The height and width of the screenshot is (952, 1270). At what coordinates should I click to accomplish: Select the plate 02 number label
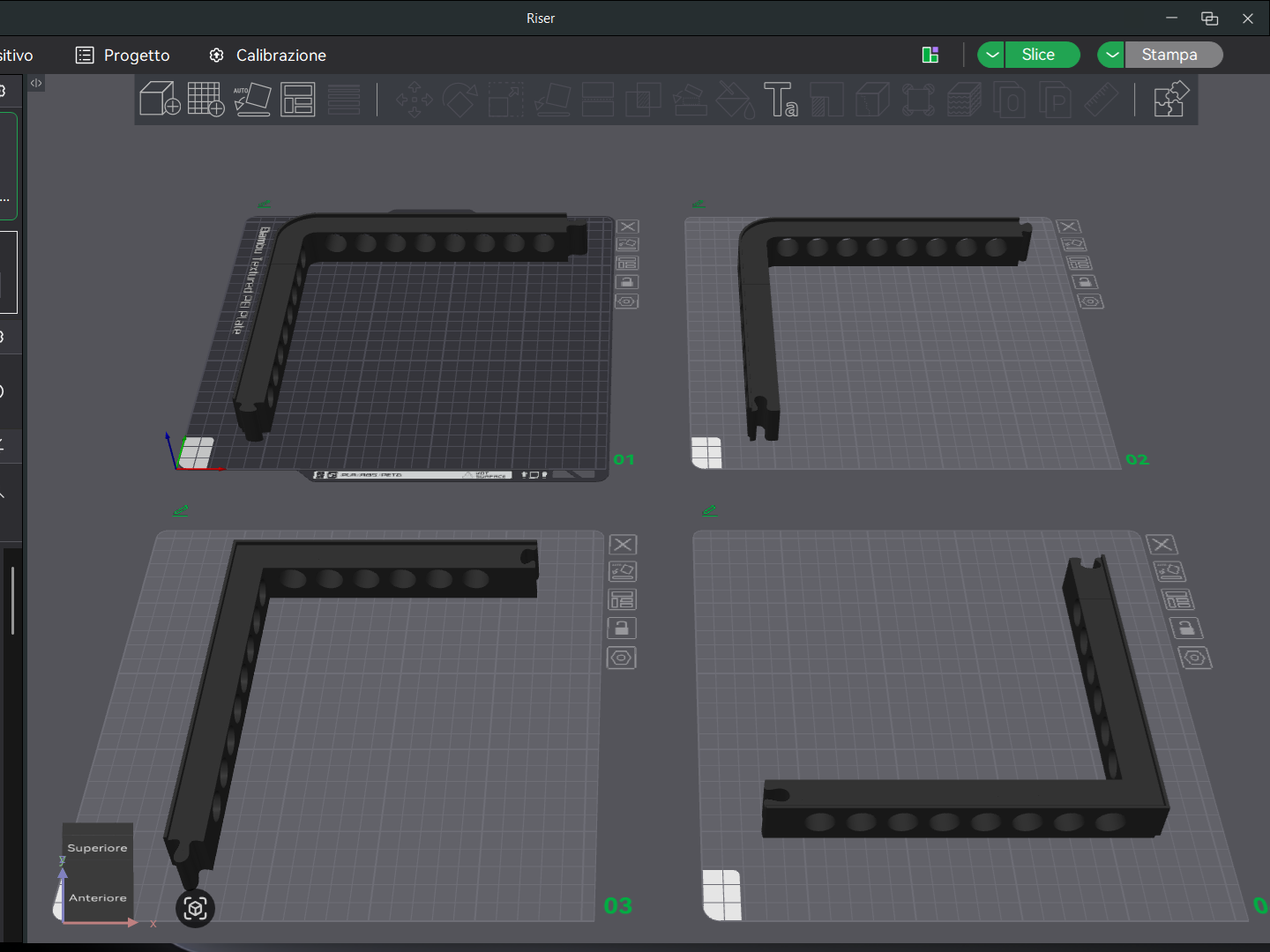click(1137, 459)
